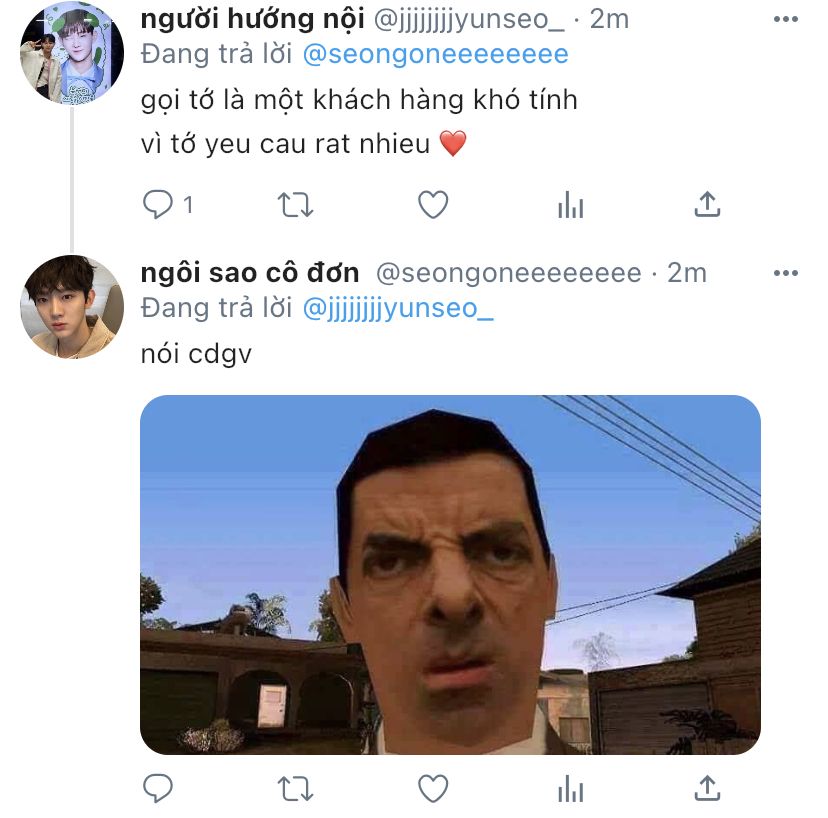Like the tweet about khách hàng khó tính
828x818 pixels.
433,205
